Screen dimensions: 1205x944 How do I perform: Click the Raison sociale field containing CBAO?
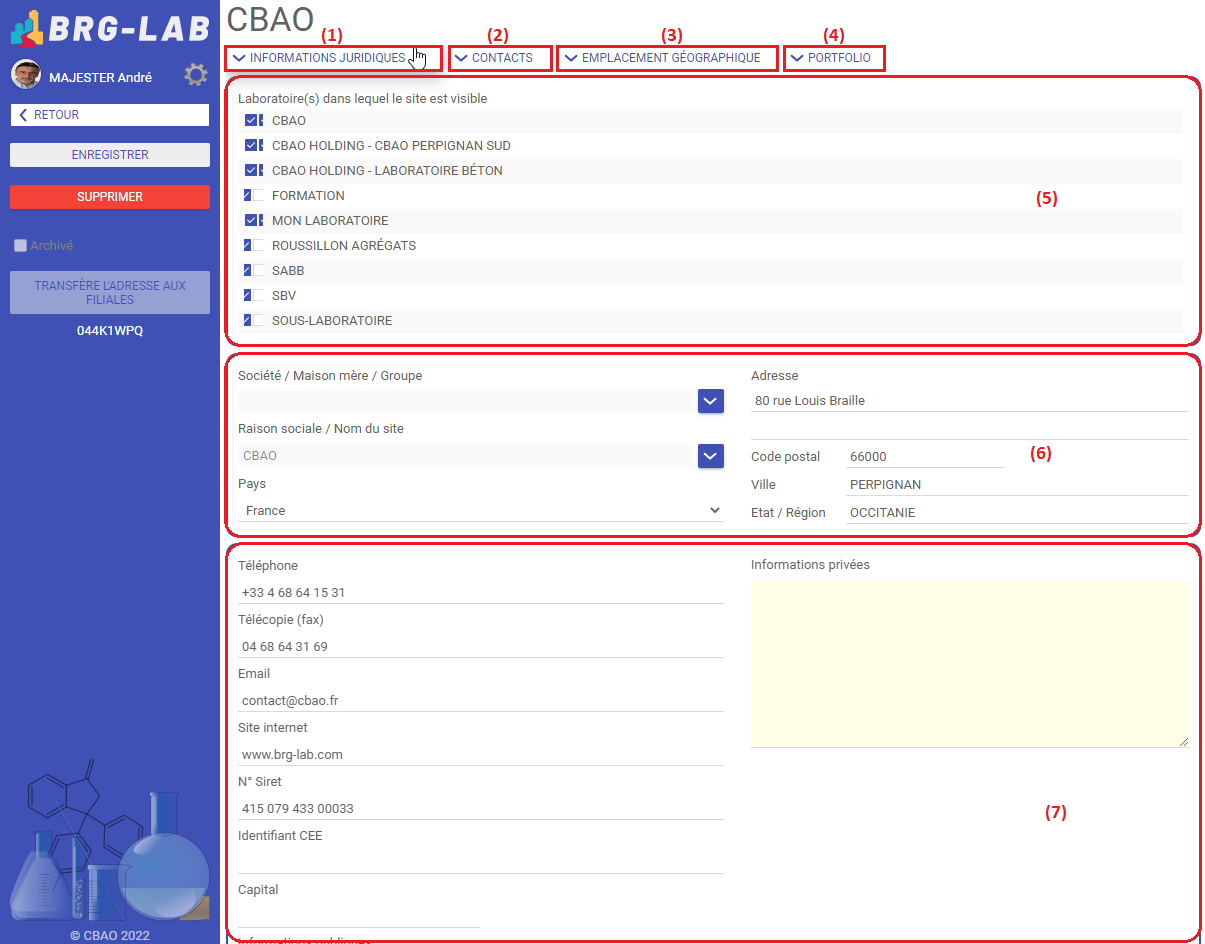point(466,456)
